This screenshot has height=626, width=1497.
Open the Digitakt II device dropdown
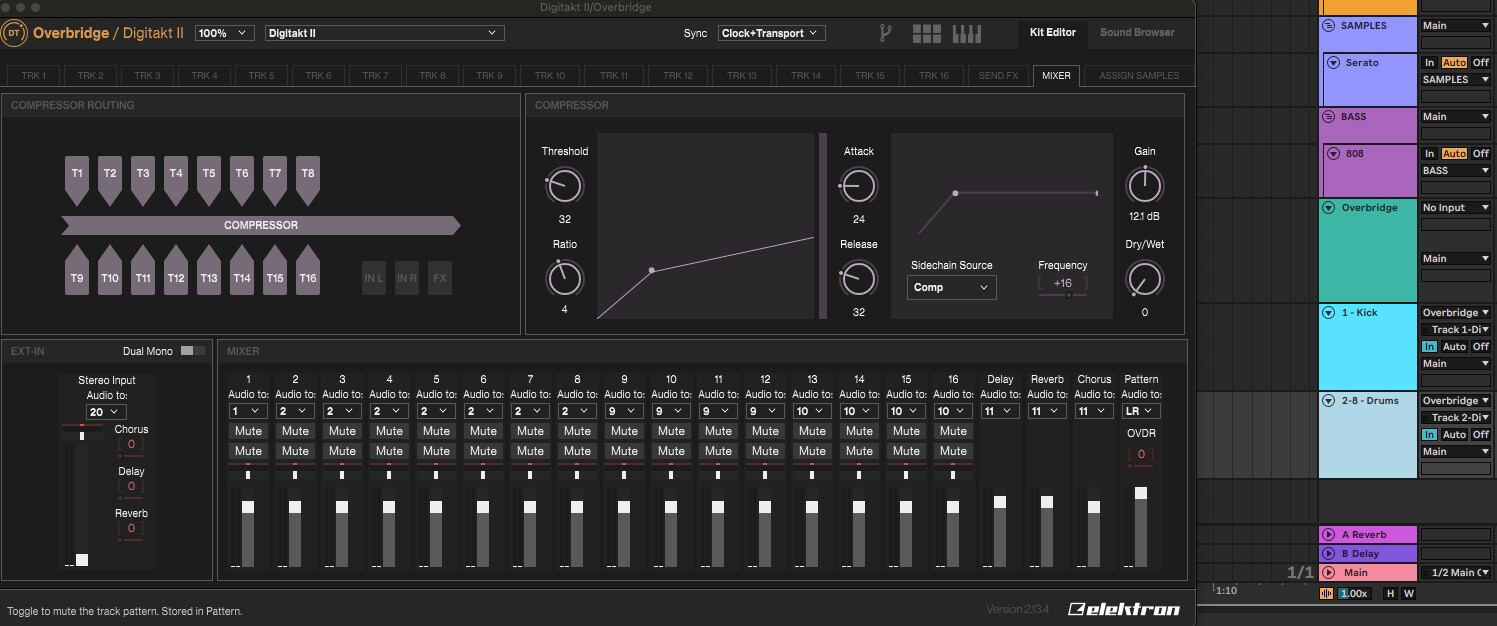point(385,33)
